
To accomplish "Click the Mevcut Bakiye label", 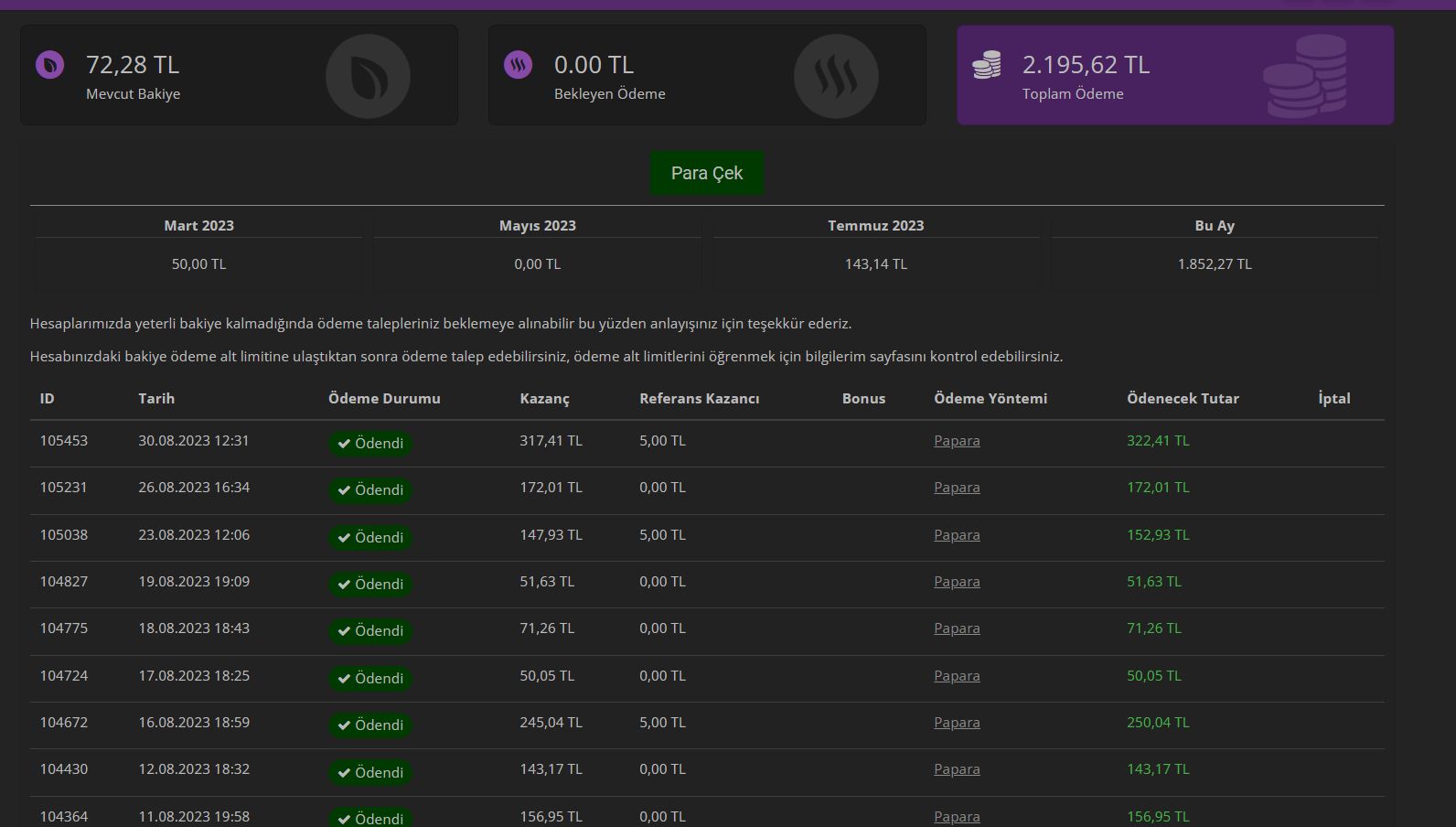I will [134, 94].
